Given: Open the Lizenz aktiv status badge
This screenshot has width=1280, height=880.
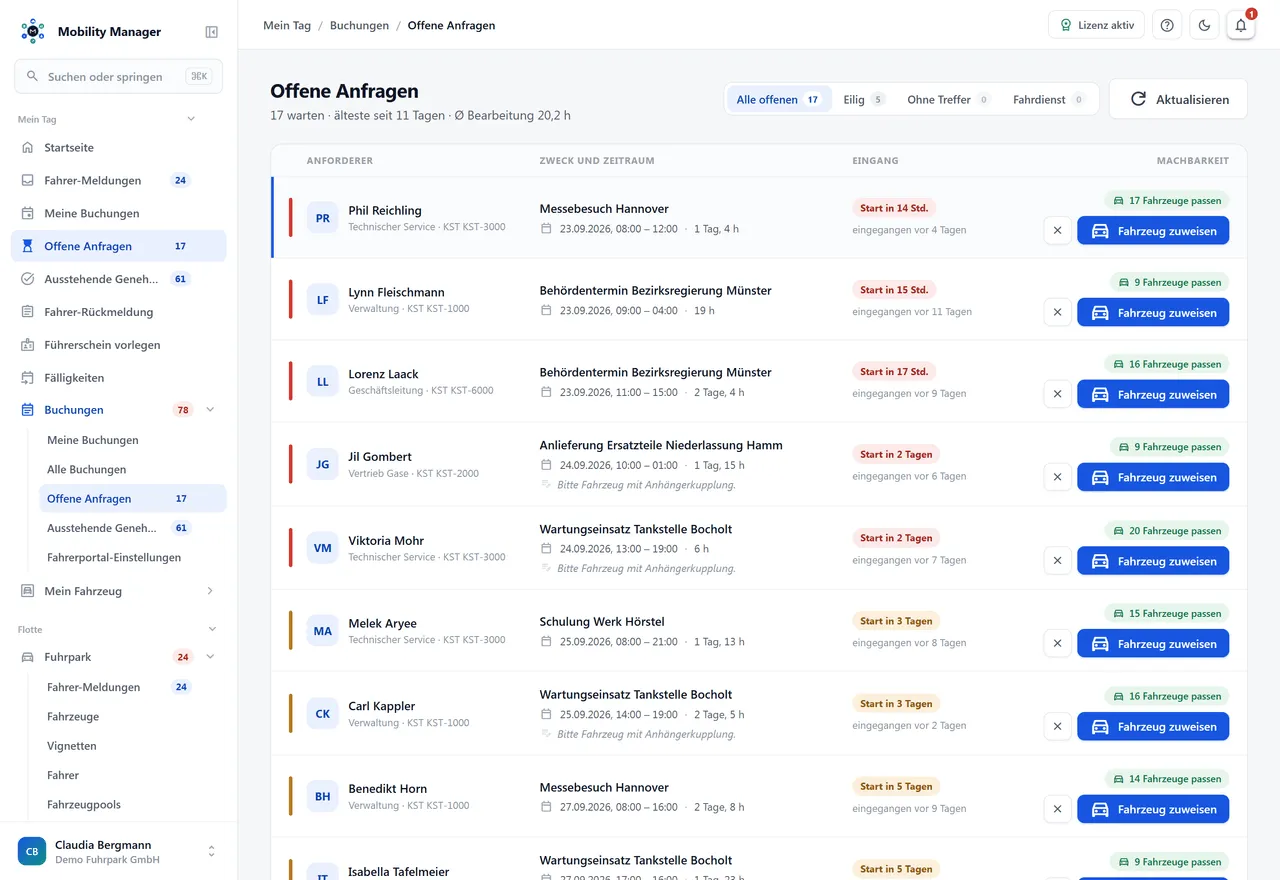Looking at the screenshot, I should pos(1096,25).
